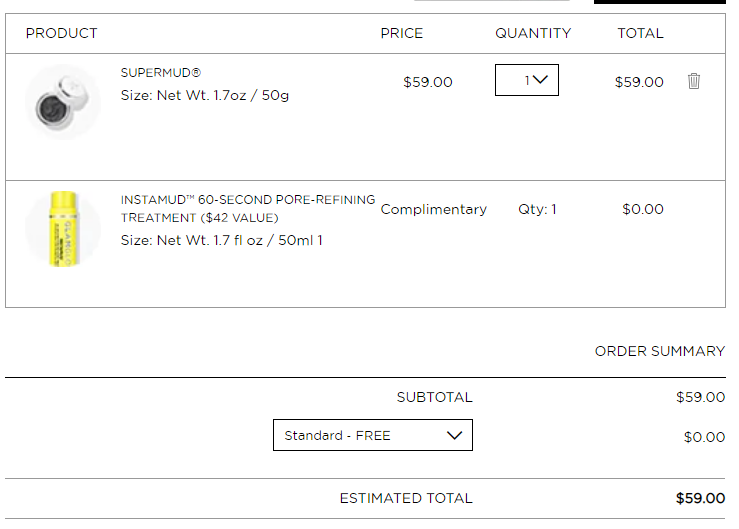739x529 pixels.
Task: Click the $59.00 estimated total amount
Action: [700, 498]
